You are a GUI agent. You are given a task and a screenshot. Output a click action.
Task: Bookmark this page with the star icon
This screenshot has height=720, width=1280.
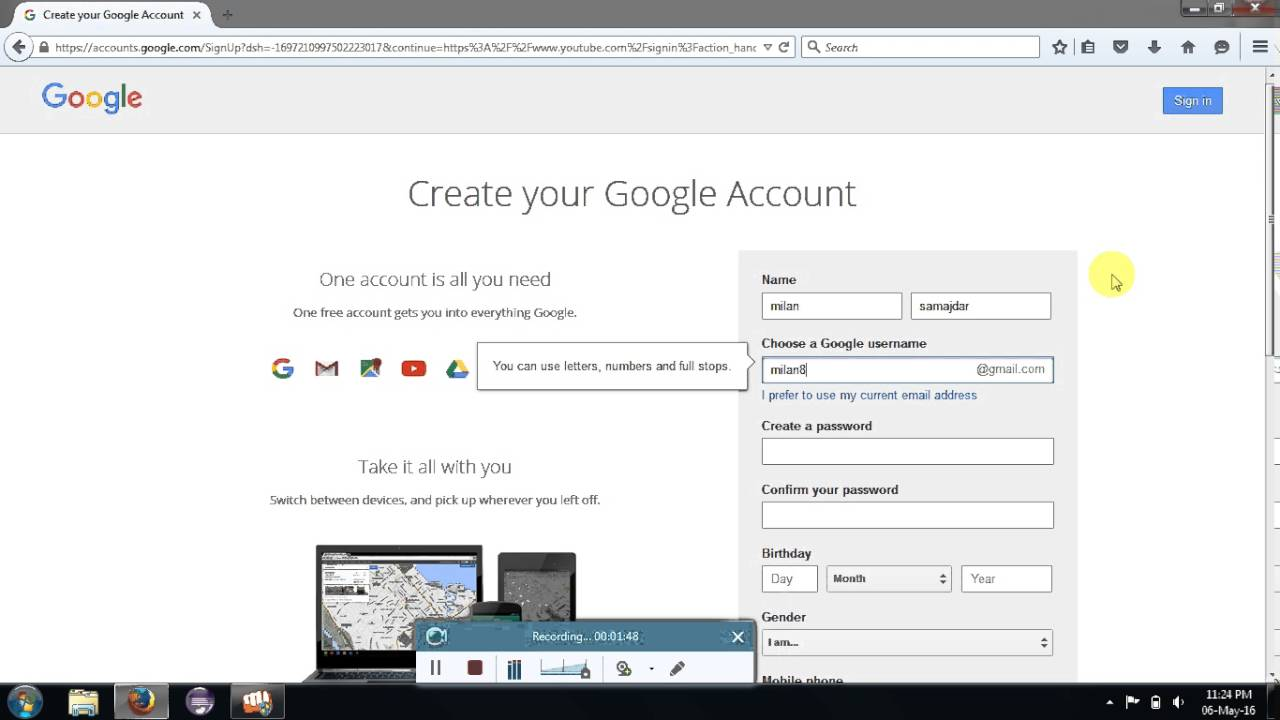click(x=1059, y=47)
